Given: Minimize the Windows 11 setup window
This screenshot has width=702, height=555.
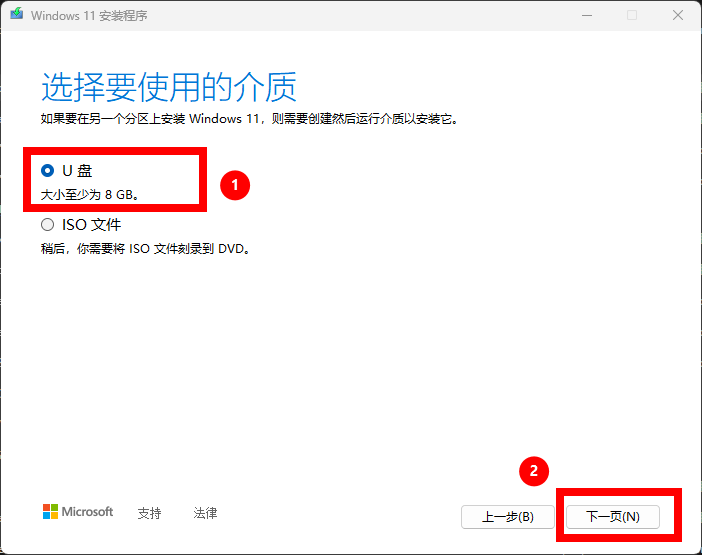Looking at the screenshot, I should (x=586, y=16).
